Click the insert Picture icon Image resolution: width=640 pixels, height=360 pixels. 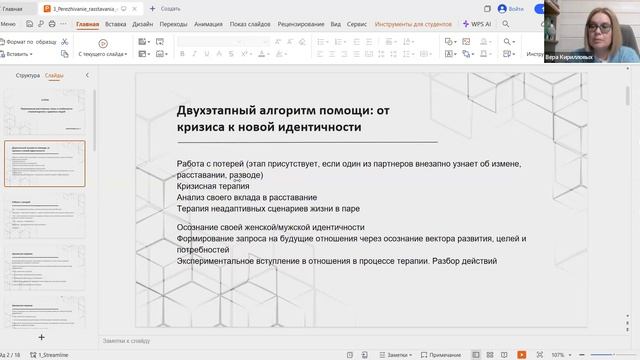coord(466,42)
